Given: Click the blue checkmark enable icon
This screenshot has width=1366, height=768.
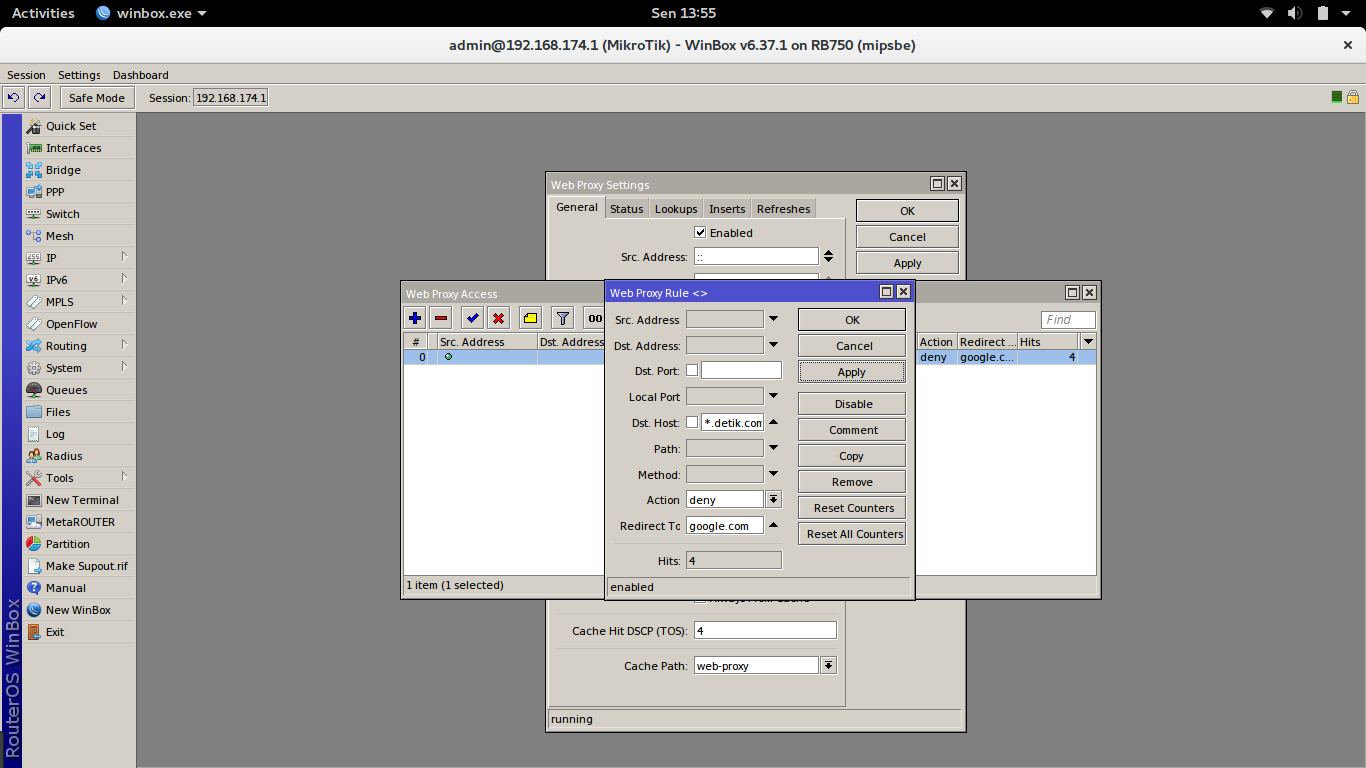Looking at the screenshot, I should 472,318.
